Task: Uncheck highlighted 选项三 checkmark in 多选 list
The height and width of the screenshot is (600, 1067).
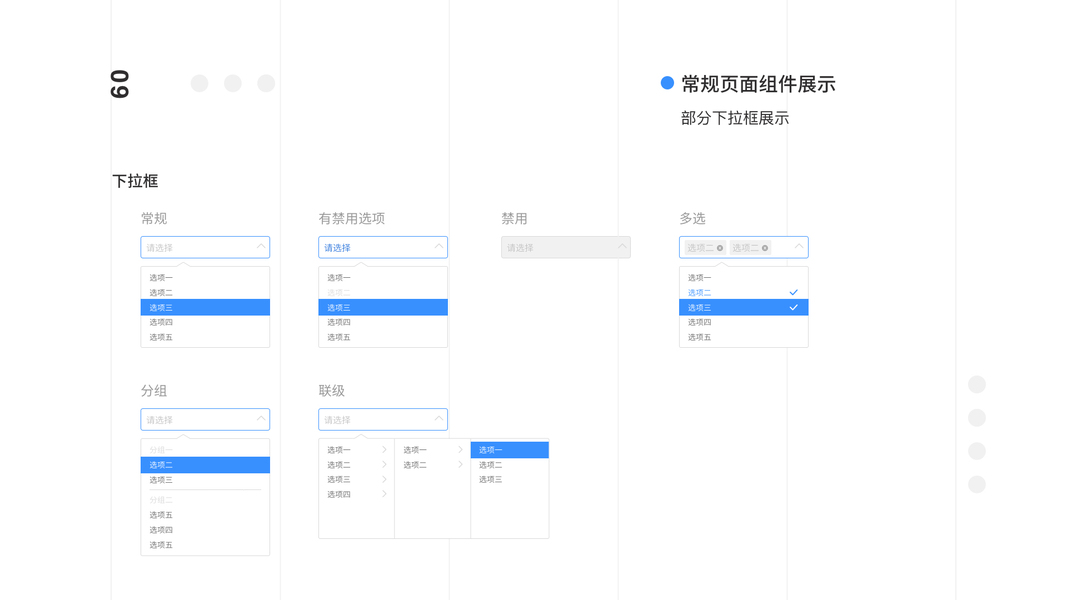Action: tap(794, 308)
